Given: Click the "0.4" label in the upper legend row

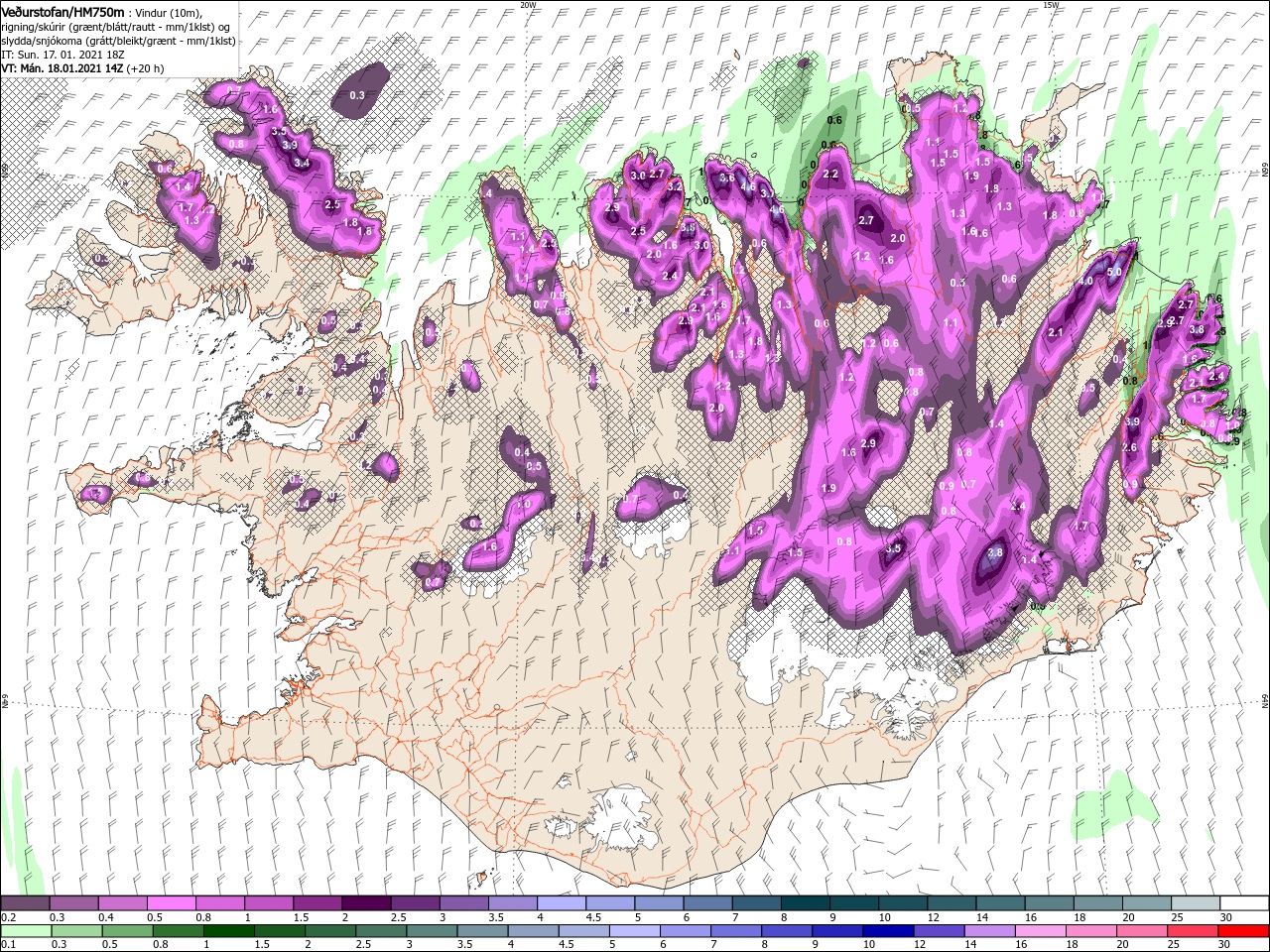Looking at the screenshot, I should click(105, 917).
